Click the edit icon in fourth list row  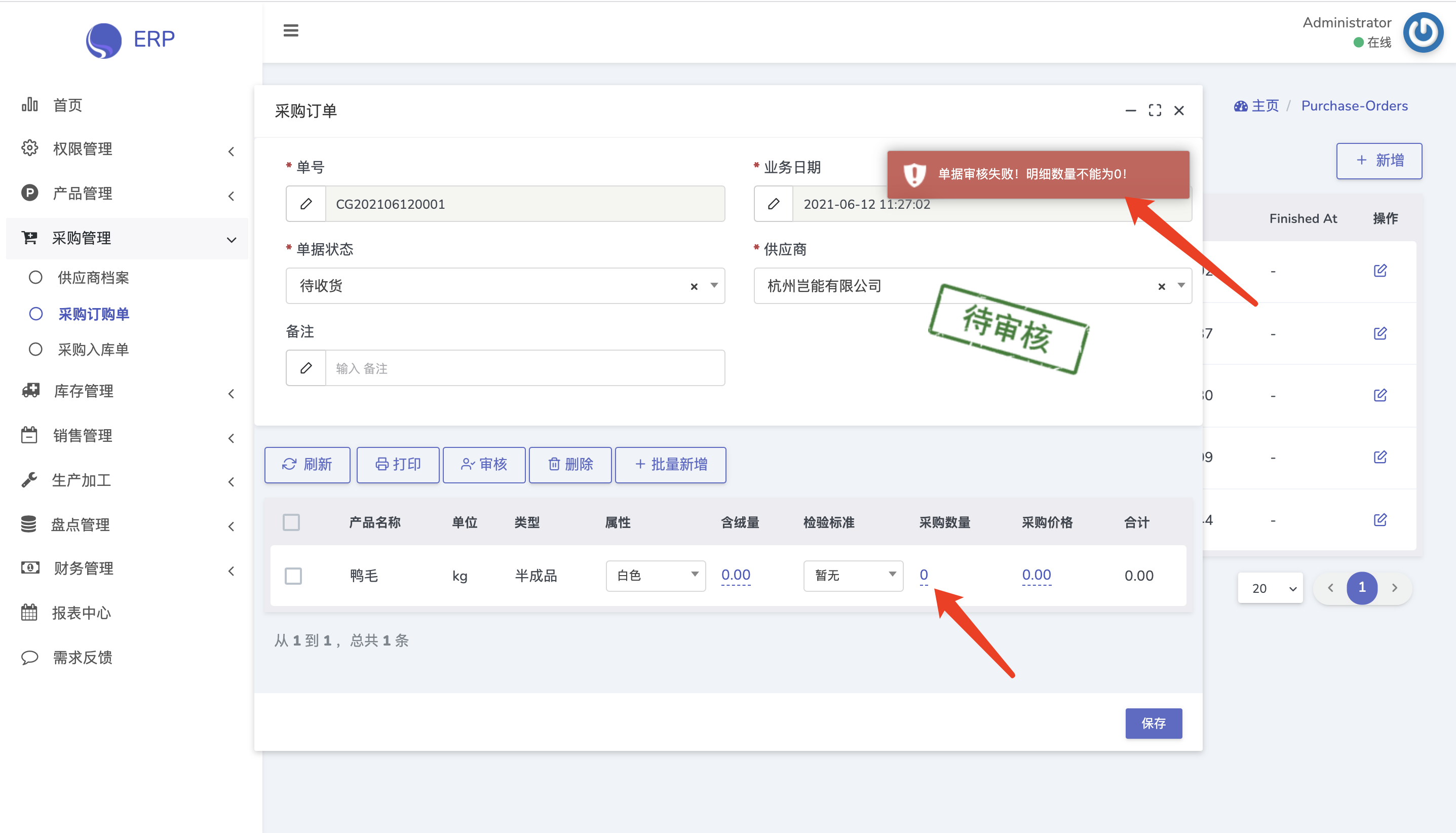coord(1380,457)
